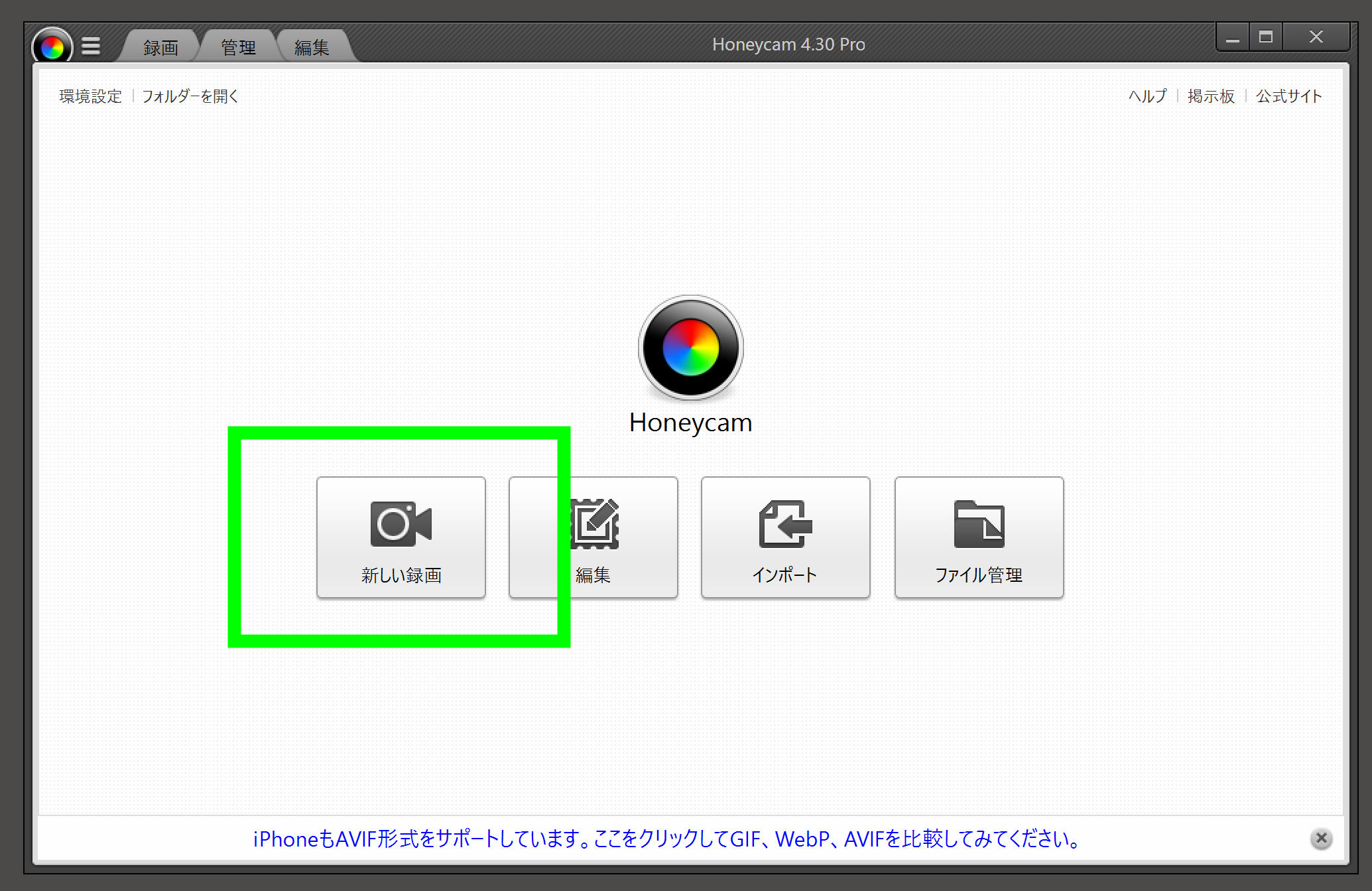Visit the 公式サイト link
1372x891 pixels.
pos(1288,96)
